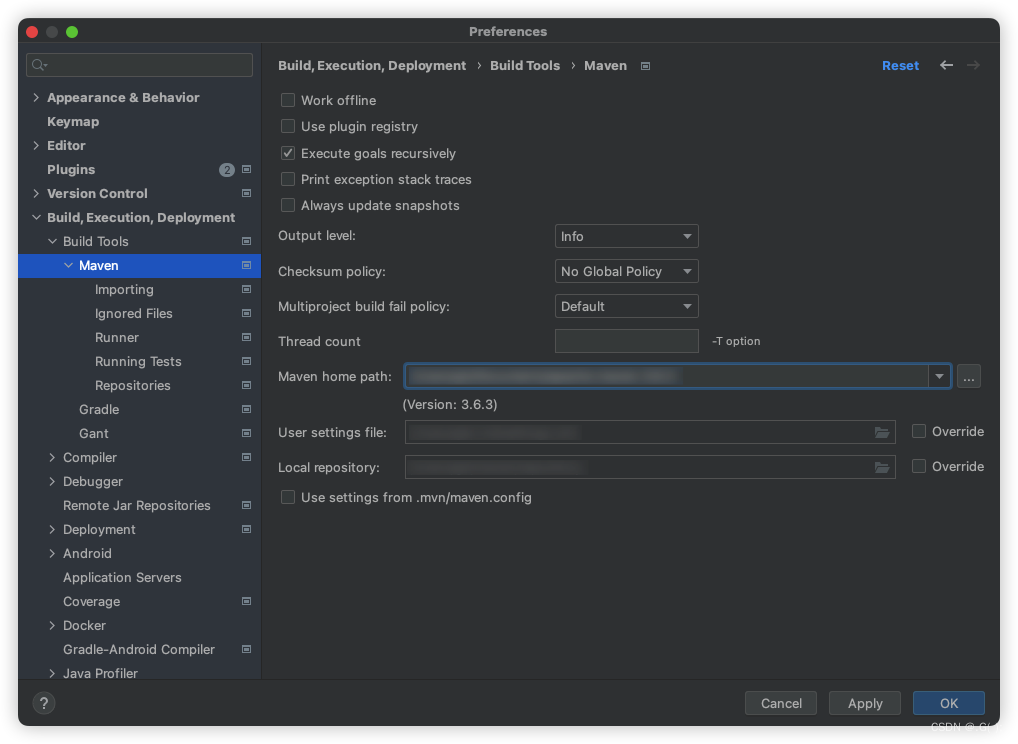Expand the Editor section
Viewport: 1018px width, 744px height.
pyautogui.click(x=36, y=145)
